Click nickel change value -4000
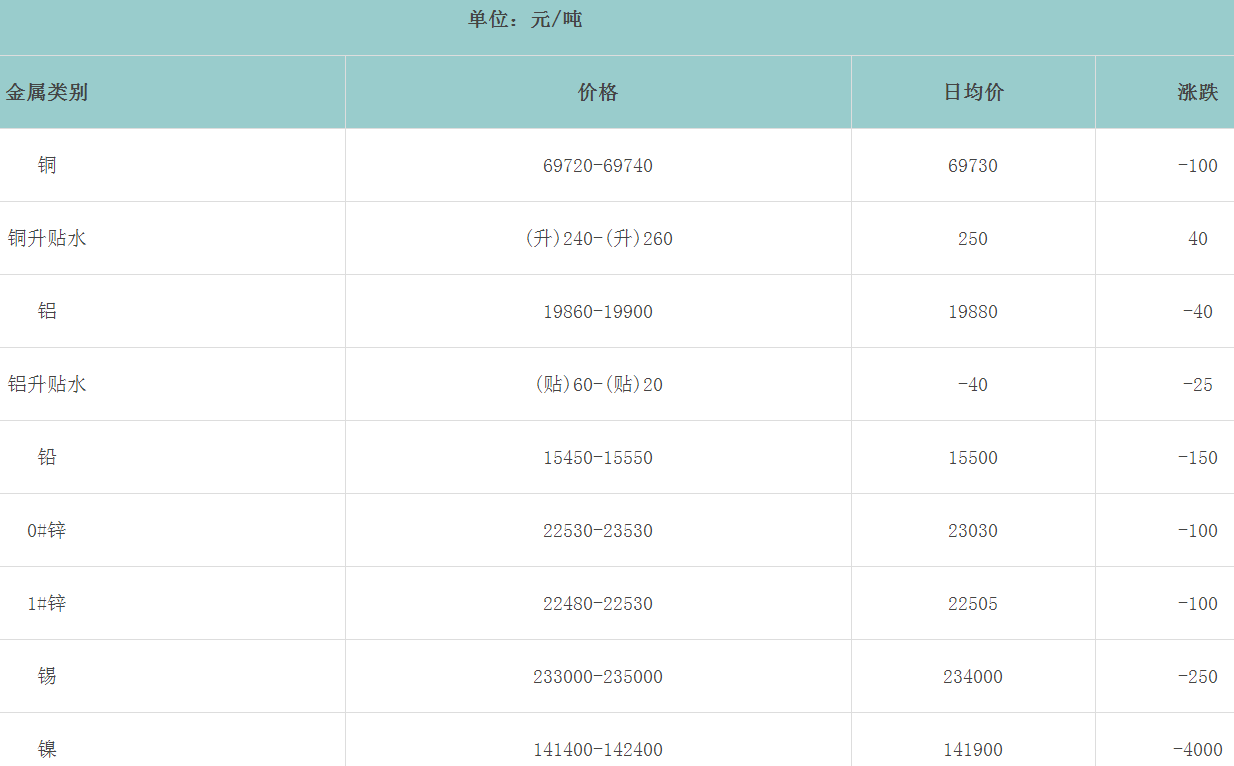Image resolution: width=1234 pixels, height=766 pixels. (1197, 750)
